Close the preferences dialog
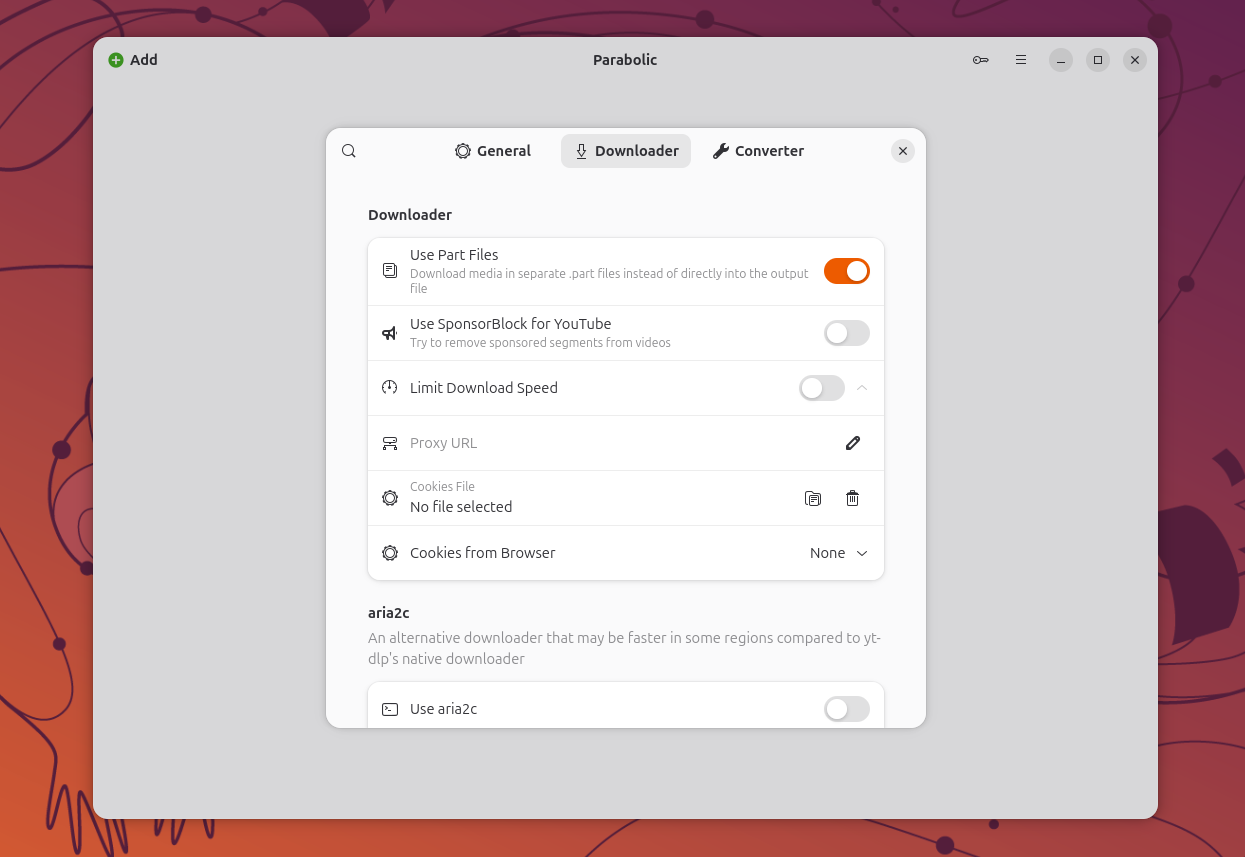 (x=903, y=151)
